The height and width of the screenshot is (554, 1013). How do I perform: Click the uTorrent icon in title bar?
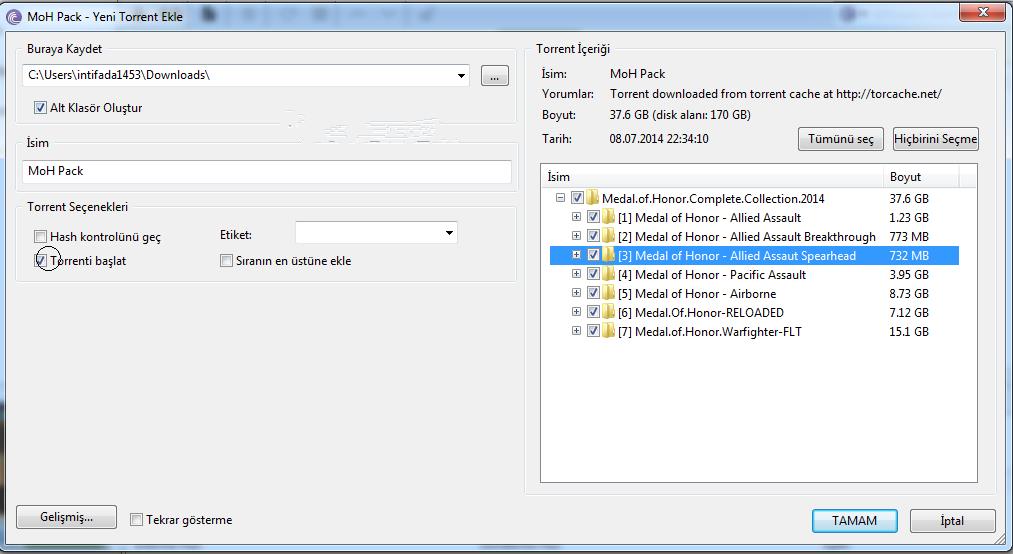point(12,16)
